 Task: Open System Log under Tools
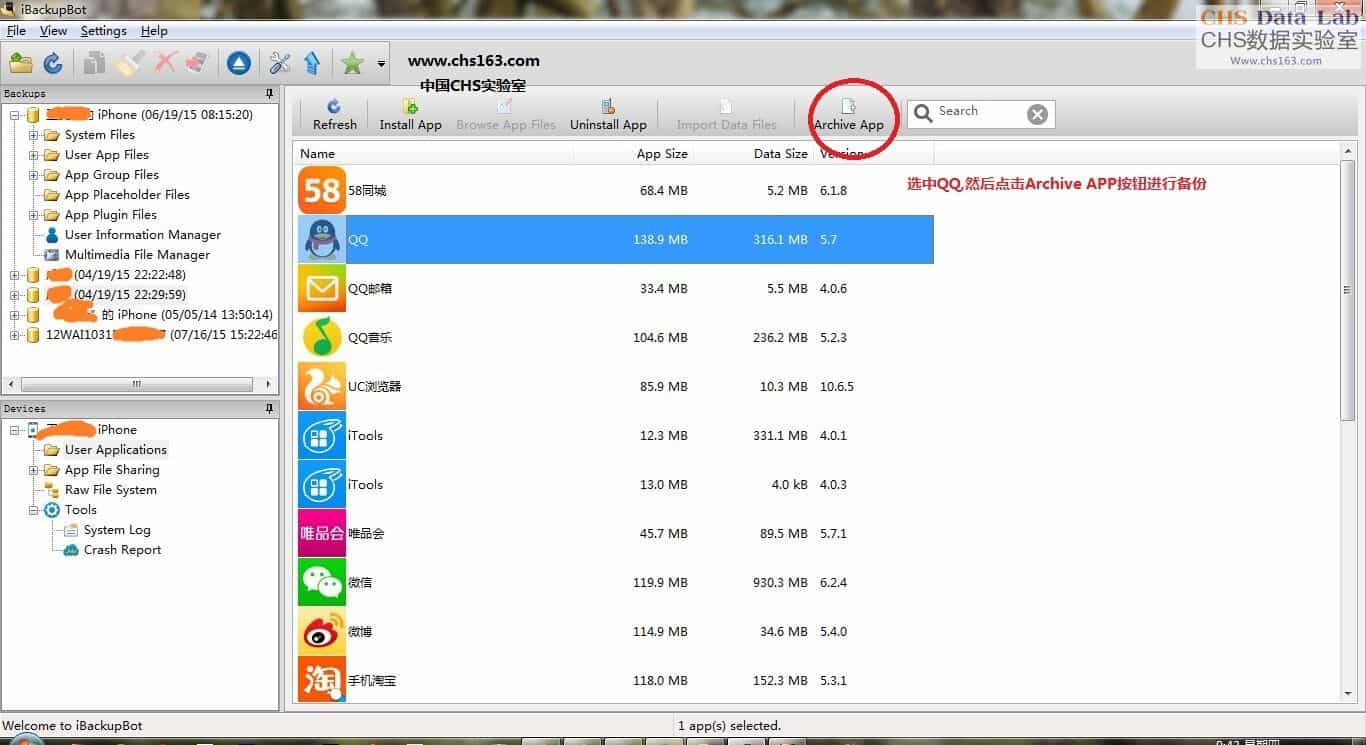117,530
